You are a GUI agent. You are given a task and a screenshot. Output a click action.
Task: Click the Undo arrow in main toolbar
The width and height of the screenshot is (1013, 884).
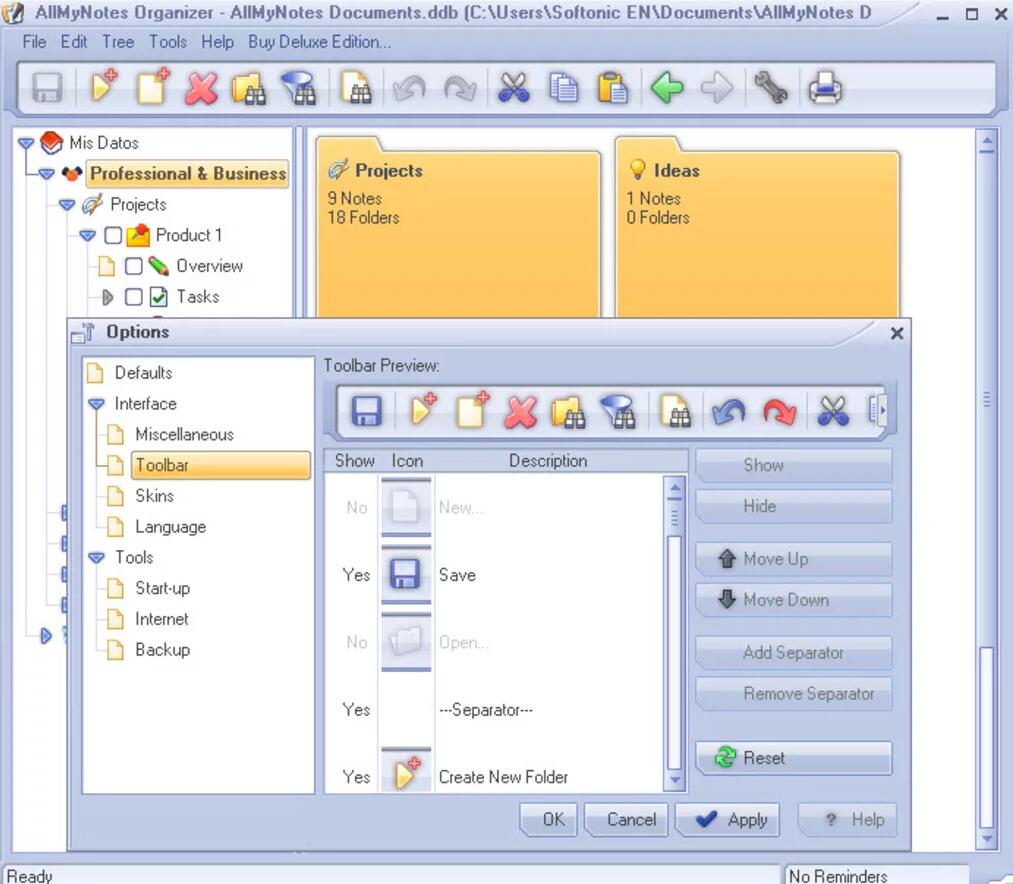click(409, 88)
